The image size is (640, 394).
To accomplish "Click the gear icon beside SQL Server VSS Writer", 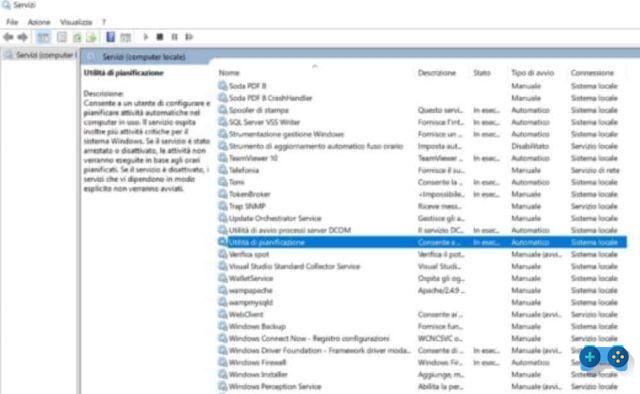I will (222, 122).
